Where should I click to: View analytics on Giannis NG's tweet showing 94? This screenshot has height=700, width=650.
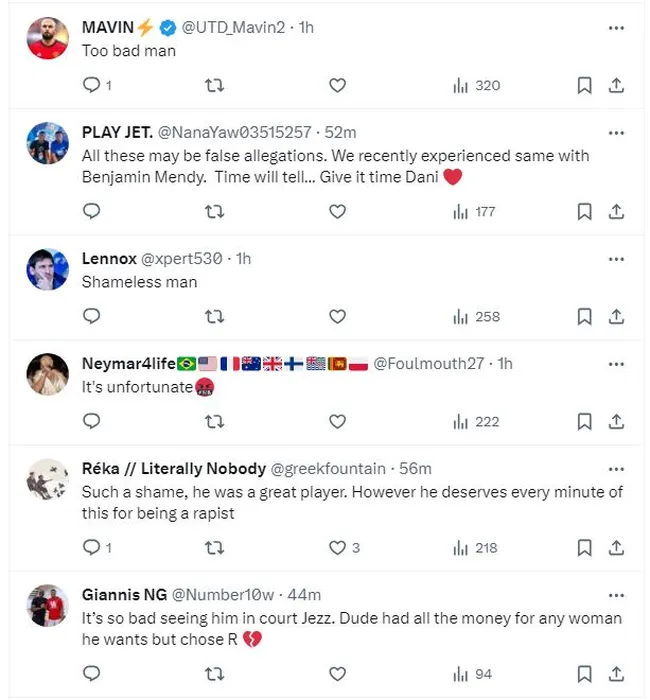coord(472,674)
